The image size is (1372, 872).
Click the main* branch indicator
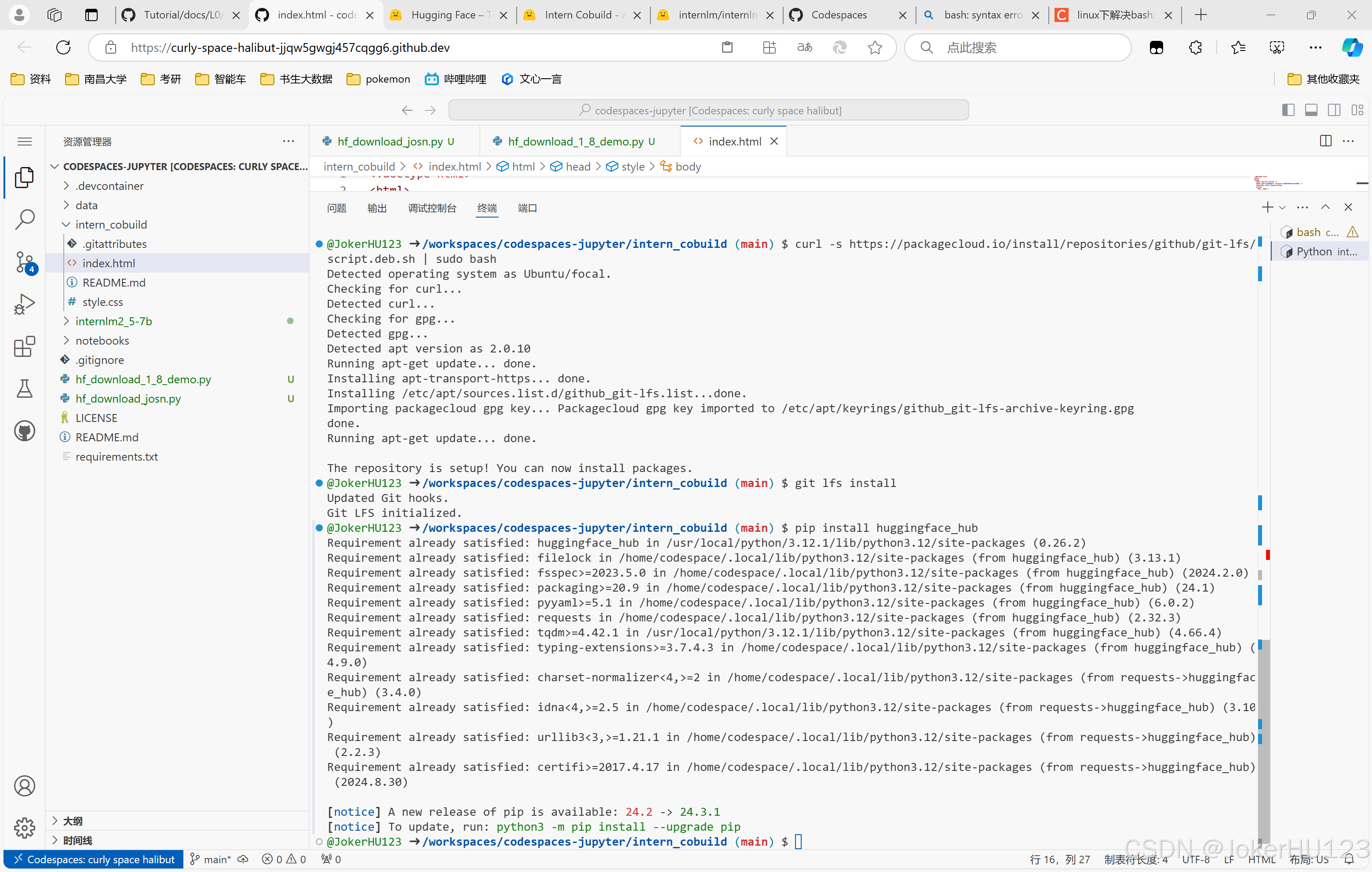[210, 859]
